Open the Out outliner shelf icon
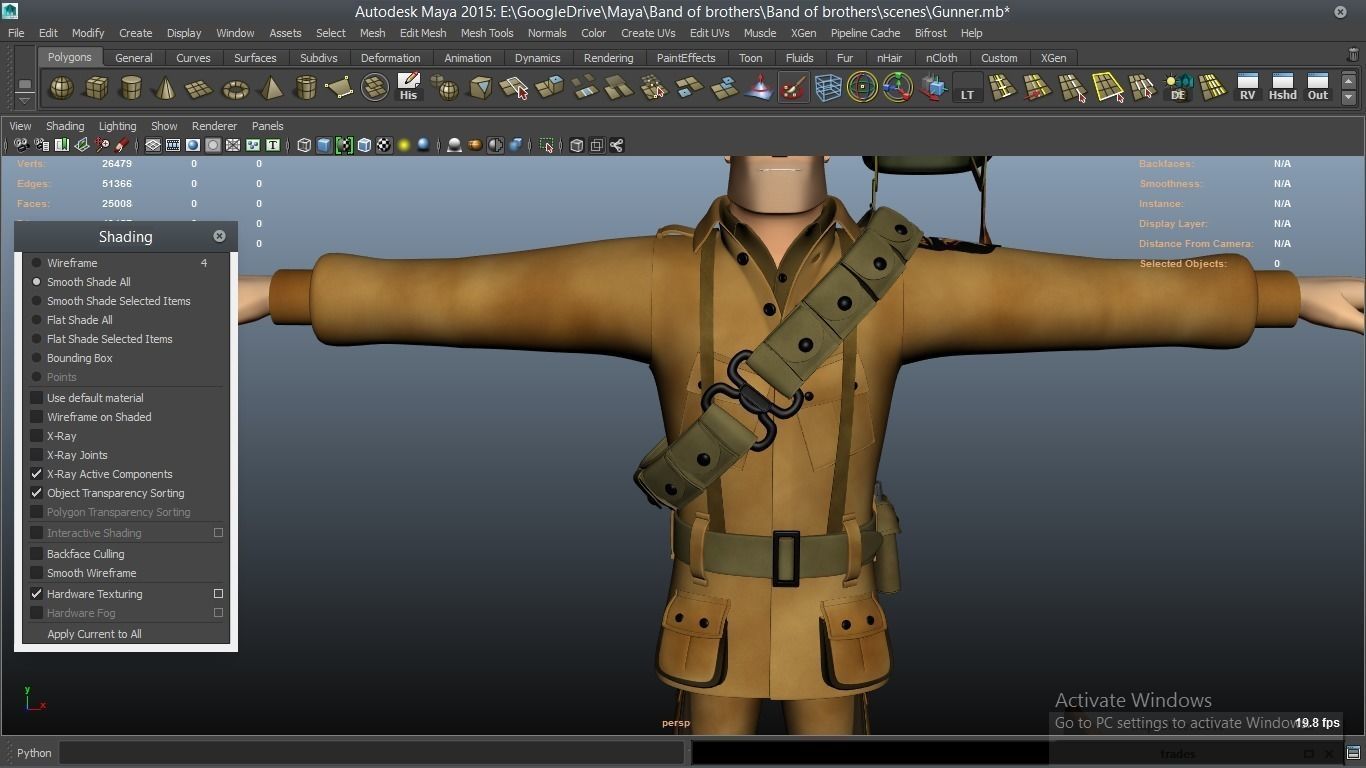This screenshot has height=768, width=1366. (1318, 88)
